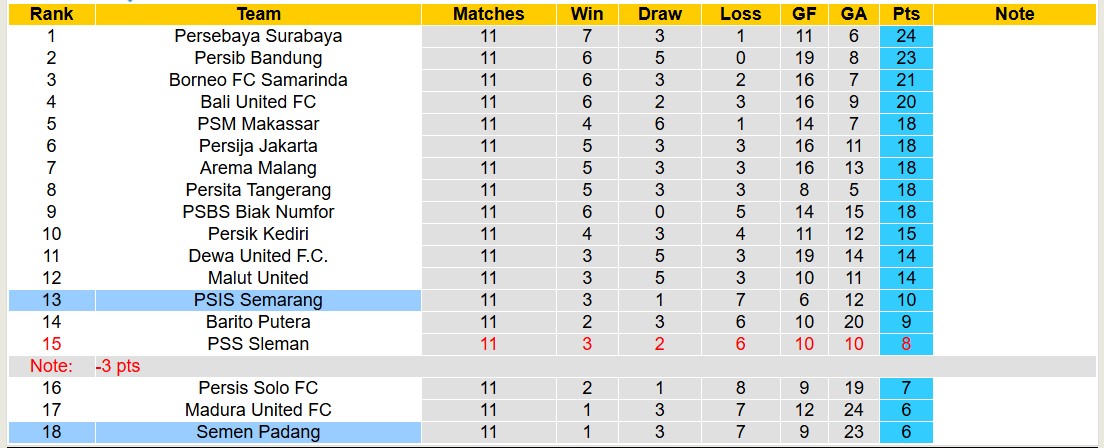Screen dimensions: 1104x448
Task: Select Persebaya Surabaya's 24 points cell
Action: click(906, 36)
